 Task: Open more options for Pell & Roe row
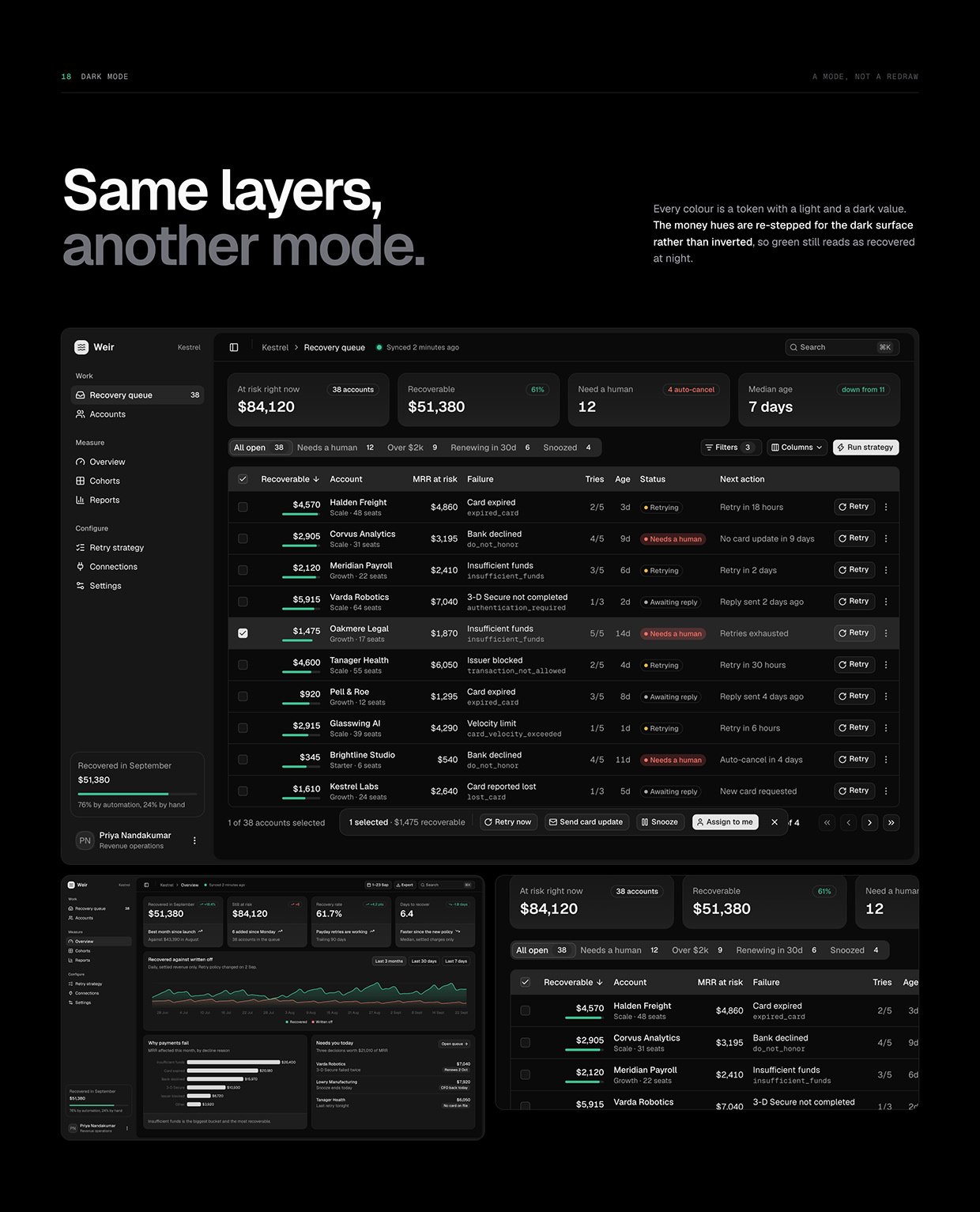[886, 697]
